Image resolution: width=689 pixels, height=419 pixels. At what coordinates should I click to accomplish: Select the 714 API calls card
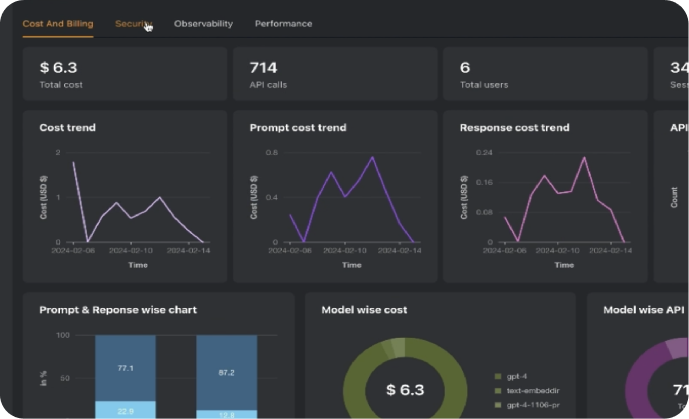click(x=335, y=74)
